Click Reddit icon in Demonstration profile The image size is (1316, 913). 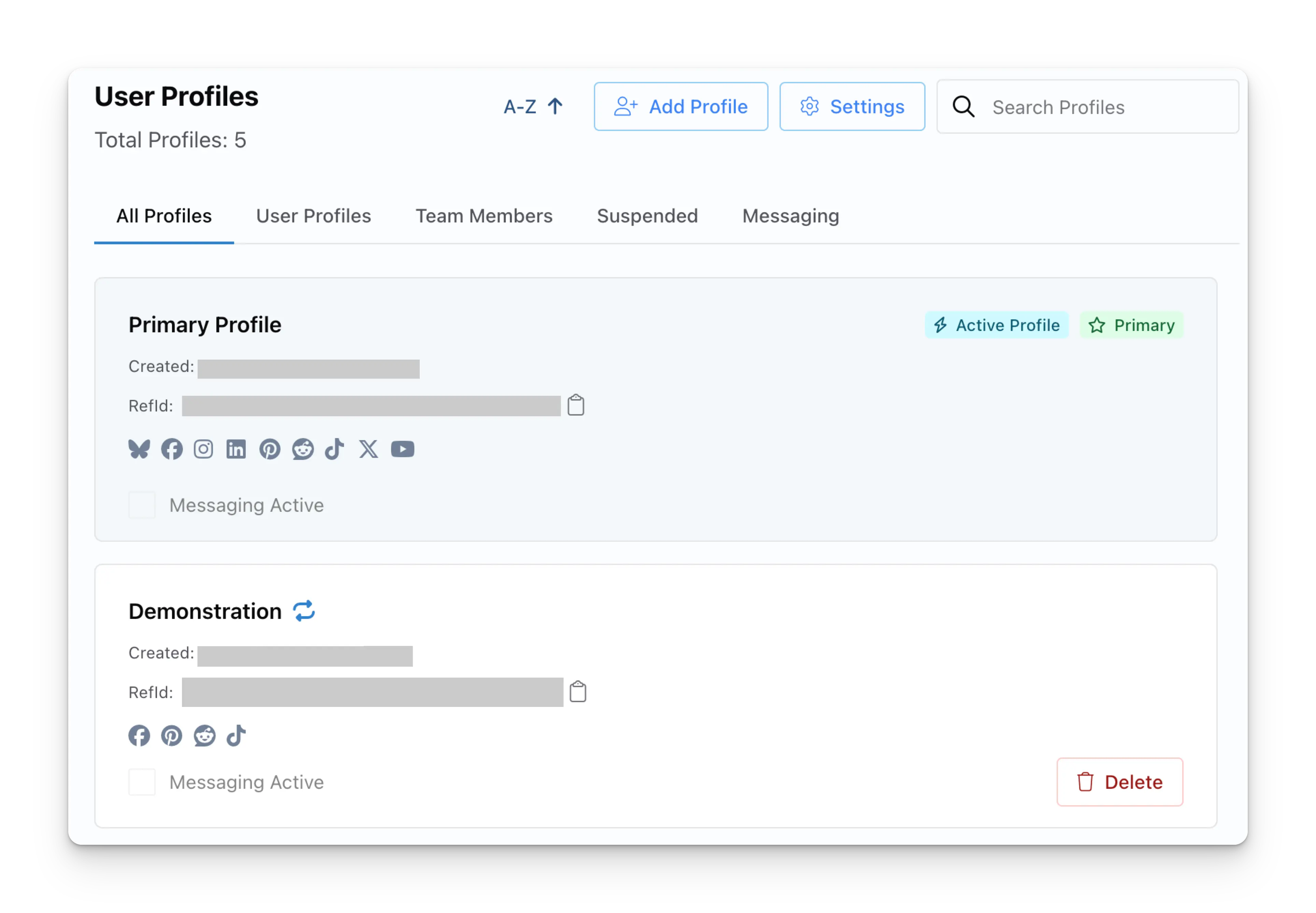(205, 736)
